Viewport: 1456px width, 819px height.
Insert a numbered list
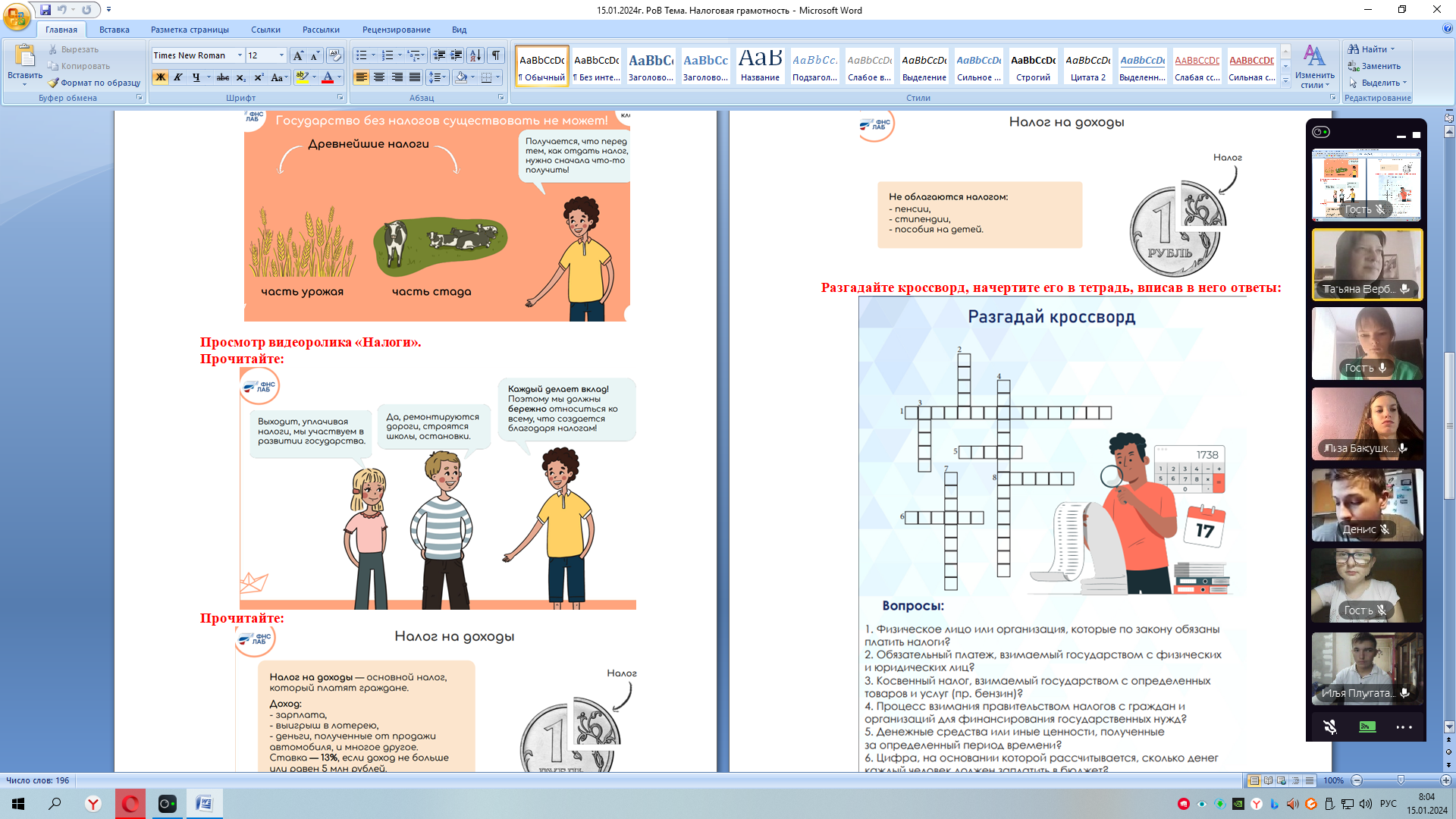point(388,55)
